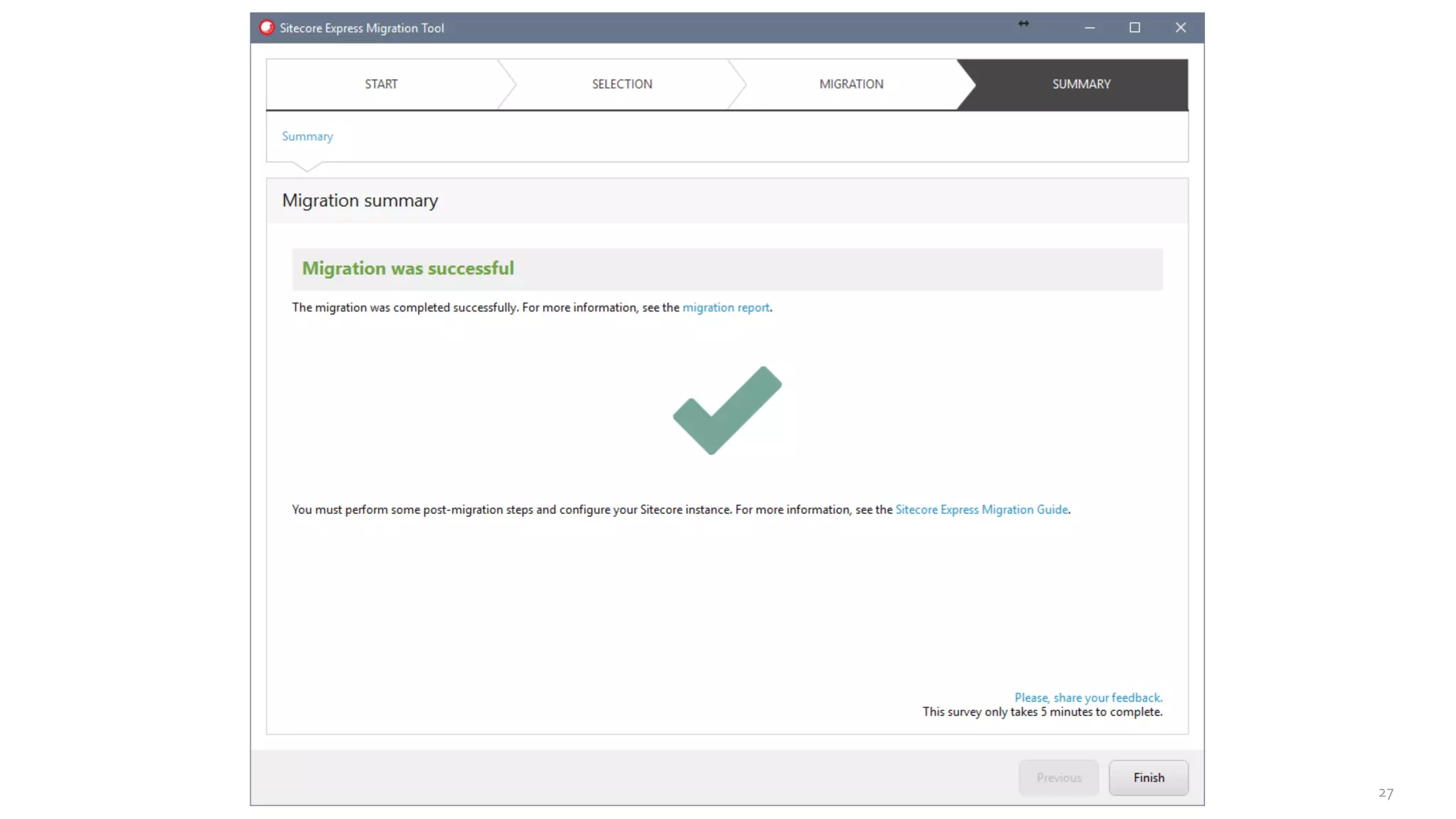Image resolution: width=1456 pixels, height=819 pixels.
Task: Click the SUMMARY wizard step
Action: tap(1081, 84)
